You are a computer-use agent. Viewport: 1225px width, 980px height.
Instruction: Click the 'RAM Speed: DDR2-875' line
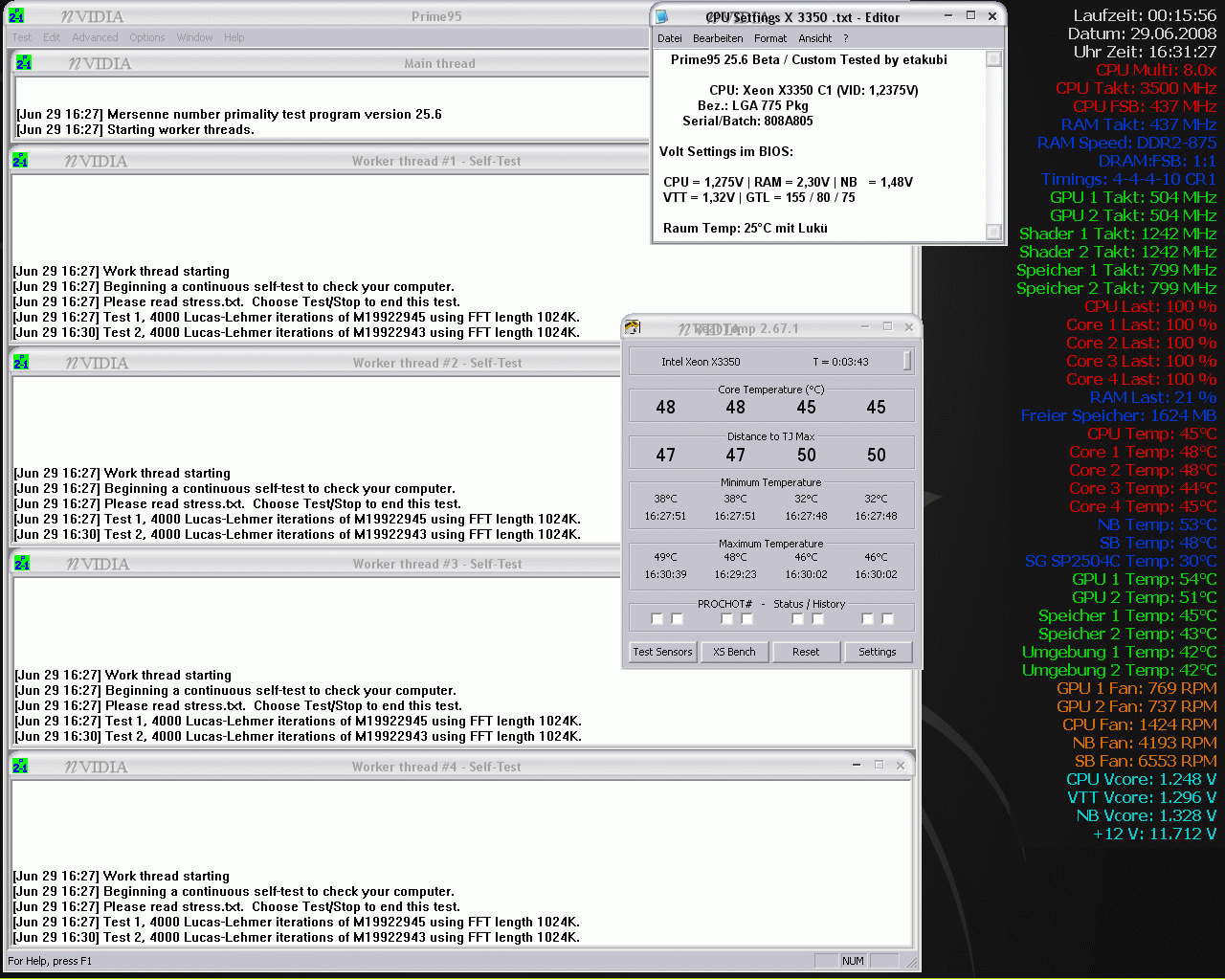pos(1127,143)
